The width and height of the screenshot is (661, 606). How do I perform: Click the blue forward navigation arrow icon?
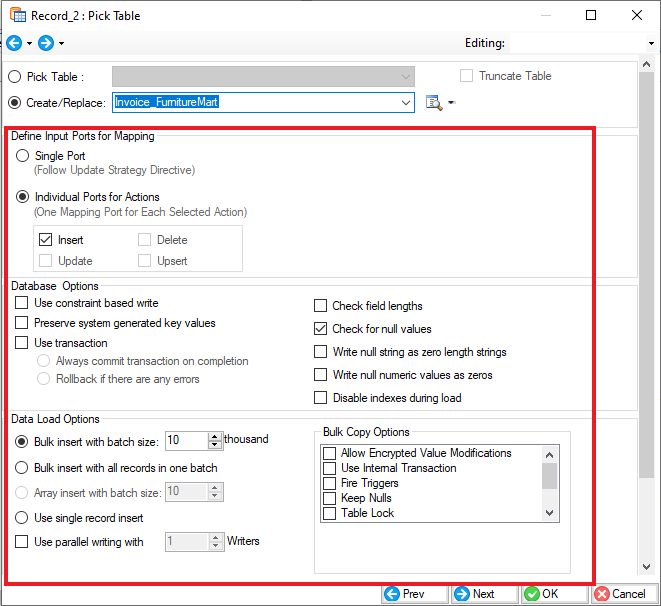click(46, 43)
